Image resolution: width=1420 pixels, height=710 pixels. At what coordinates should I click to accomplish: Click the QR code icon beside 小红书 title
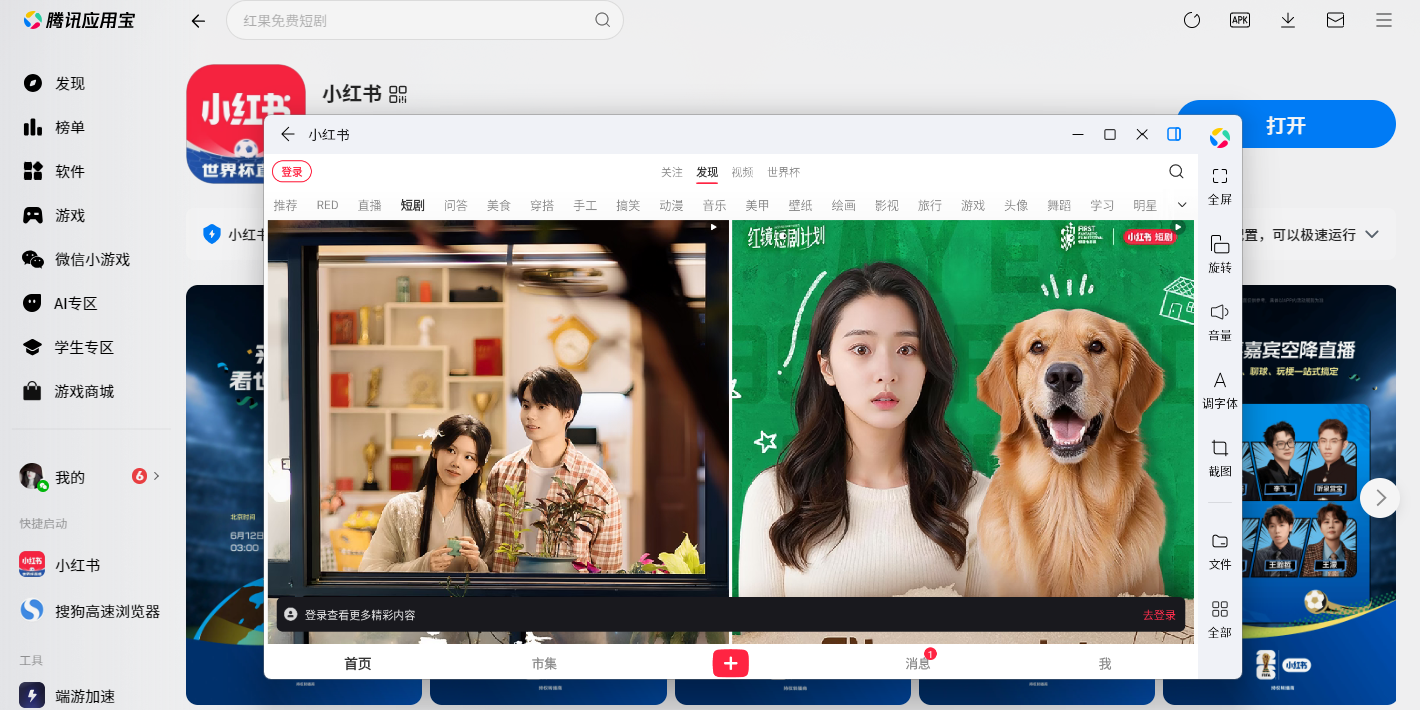click(398, 94)
